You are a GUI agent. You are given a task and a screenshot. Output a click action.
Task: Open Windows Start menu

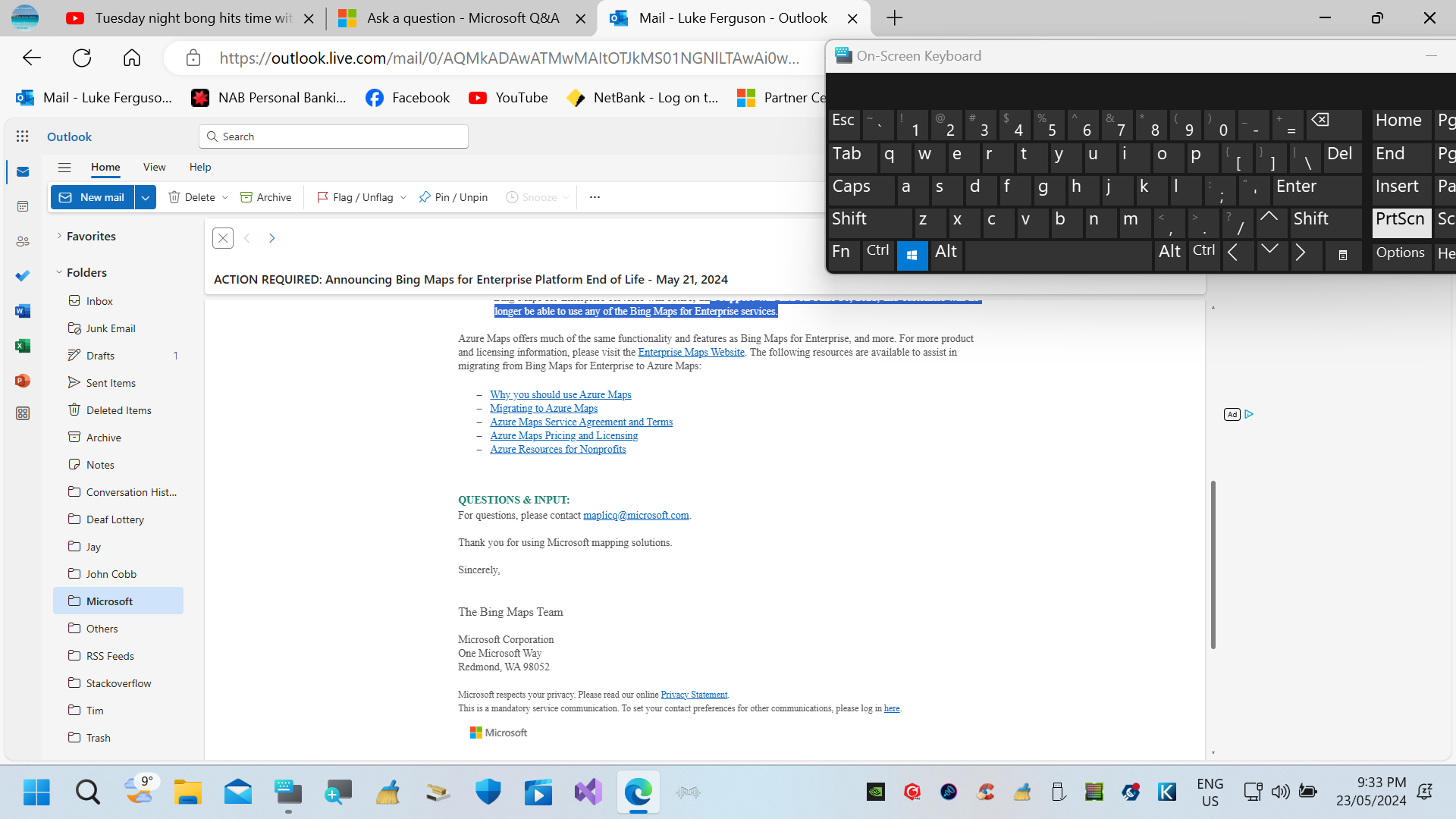tap(36, 792)
